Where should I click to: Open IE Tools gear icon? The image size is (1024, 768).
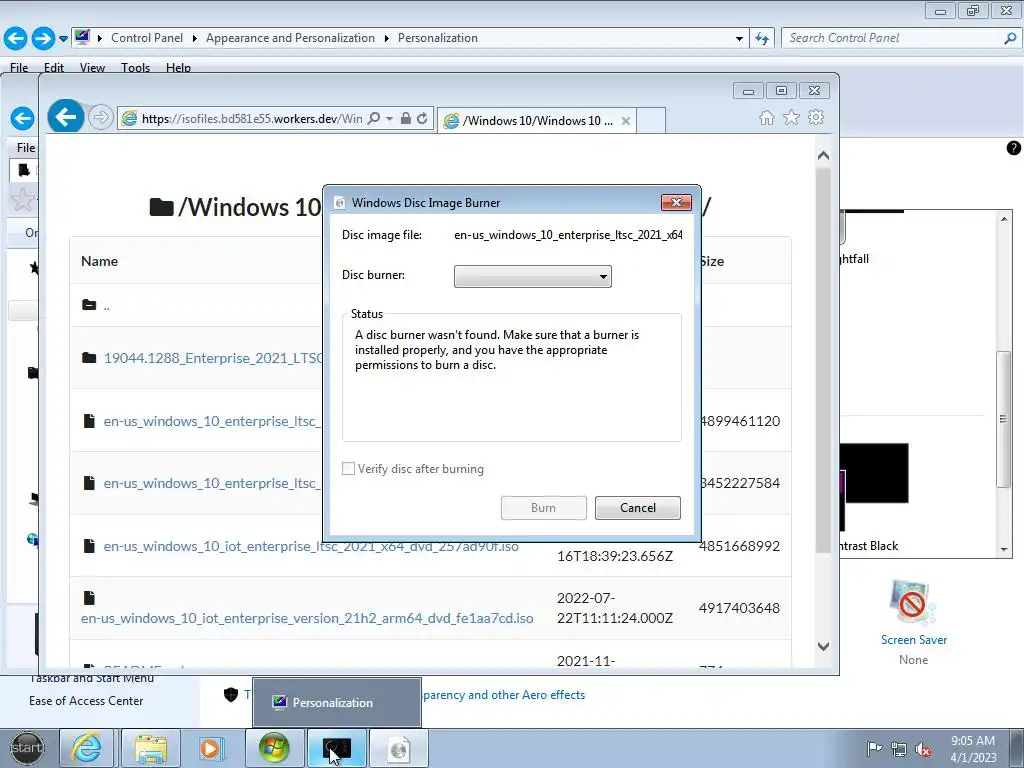point(816,118)
